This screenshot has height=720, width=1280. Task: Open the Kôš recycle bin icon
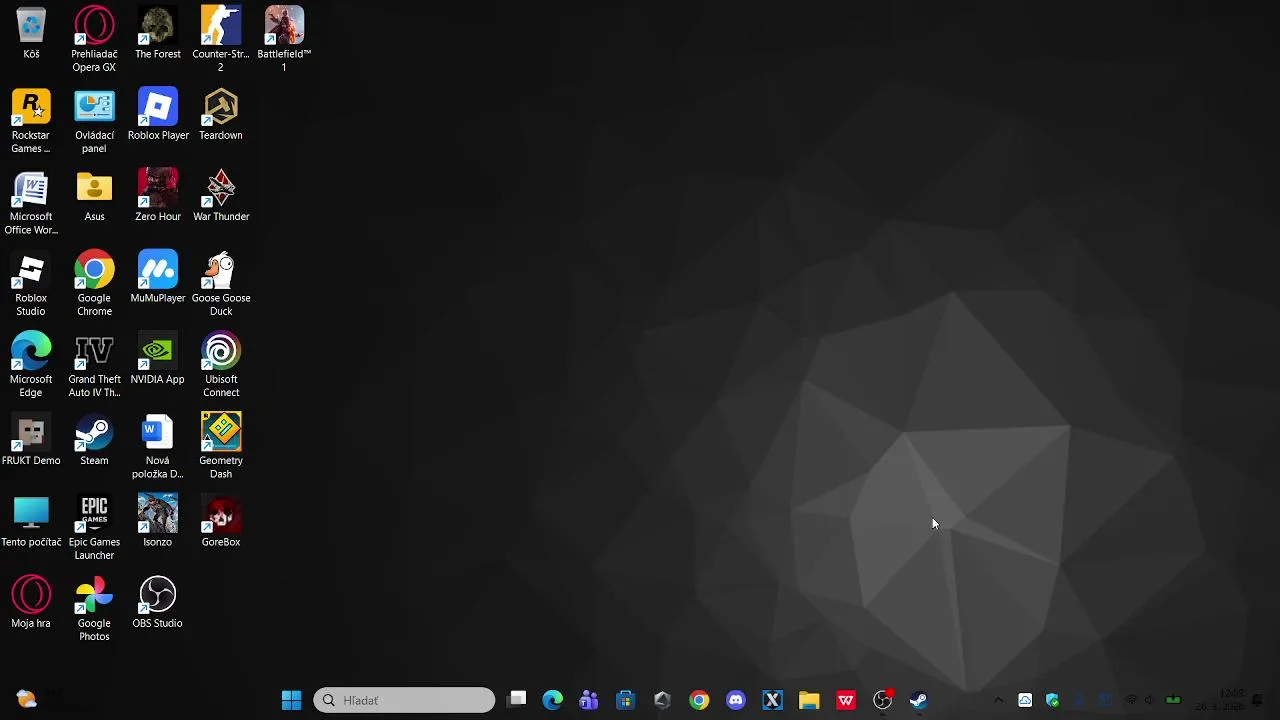coord(31,34)
